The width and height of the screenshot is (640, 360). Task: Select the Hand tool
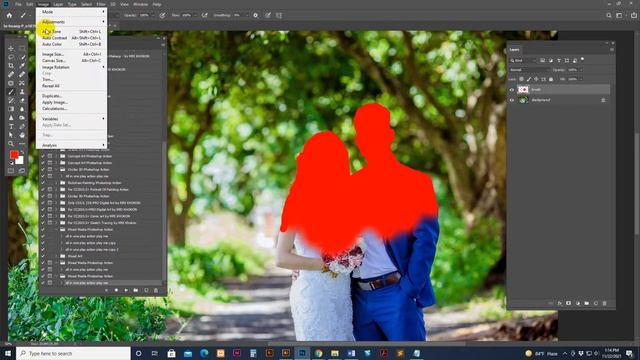[22, 135]
